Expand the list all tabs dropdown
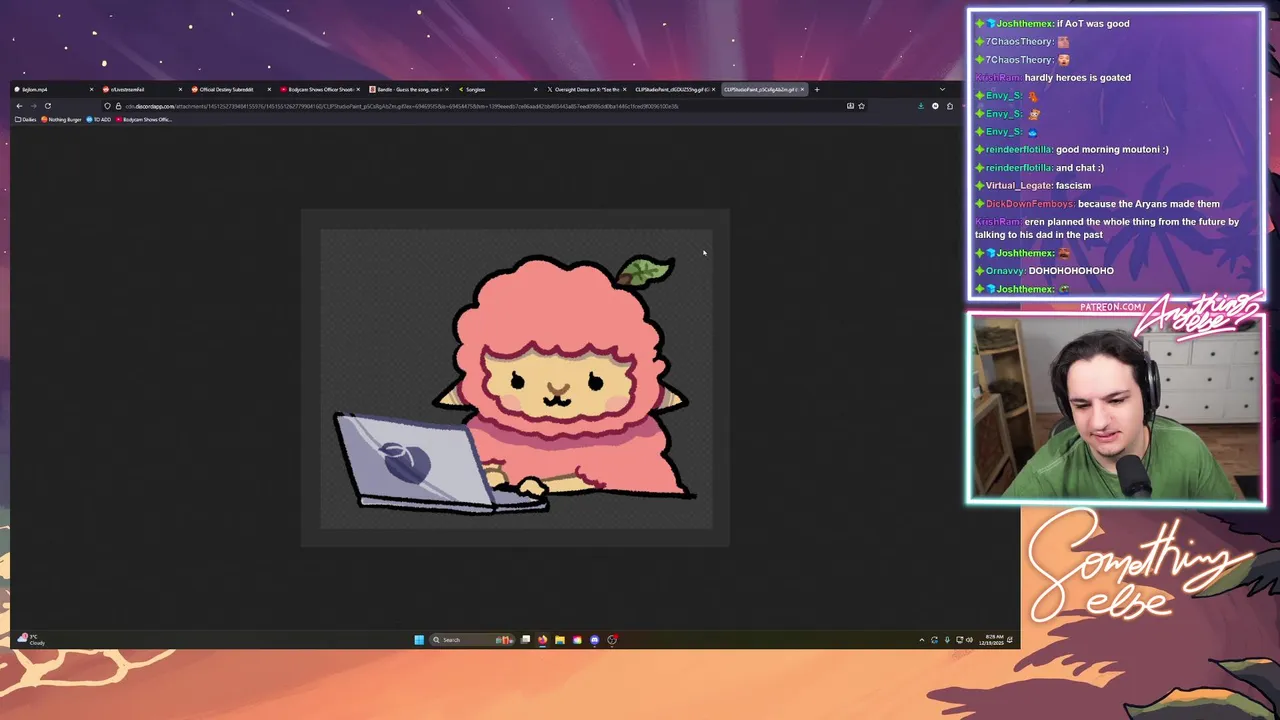 [942, 89]
